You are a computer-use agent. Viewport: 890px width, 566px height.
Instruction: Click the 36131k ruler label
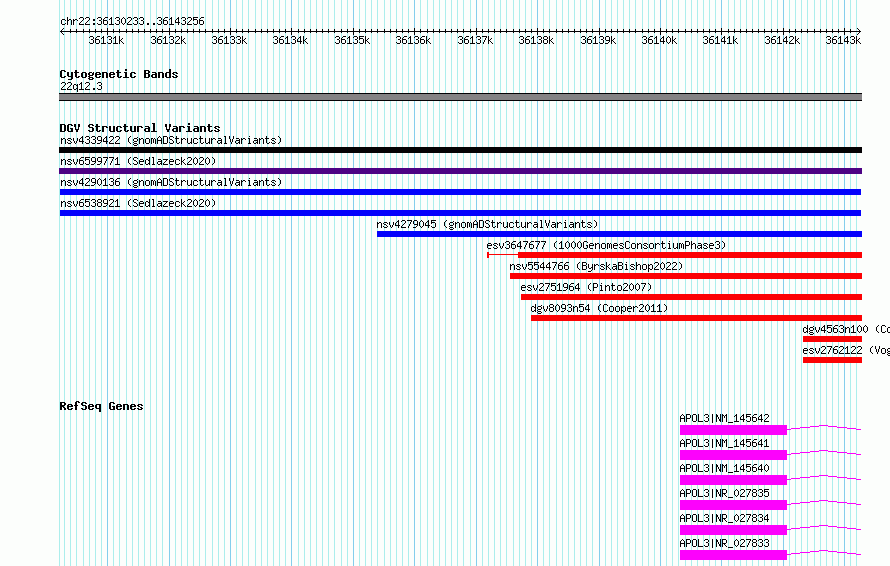coord(106,40)
